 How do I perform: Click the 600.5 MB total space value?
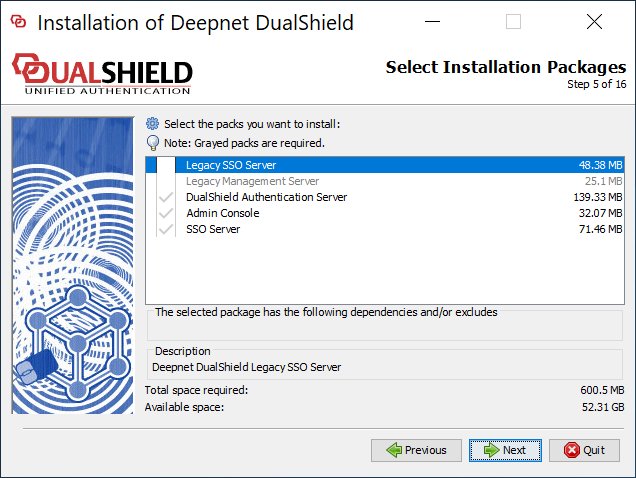602,390
